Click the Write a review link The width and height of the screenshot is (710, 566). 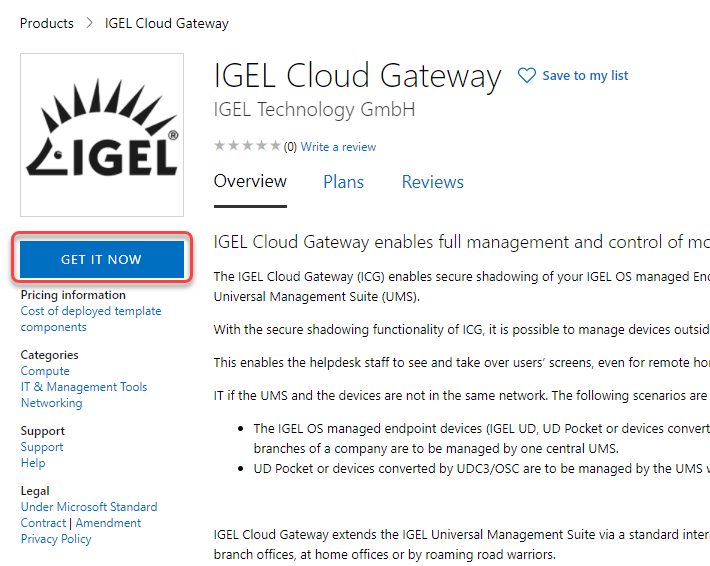[x=338, y=147]
